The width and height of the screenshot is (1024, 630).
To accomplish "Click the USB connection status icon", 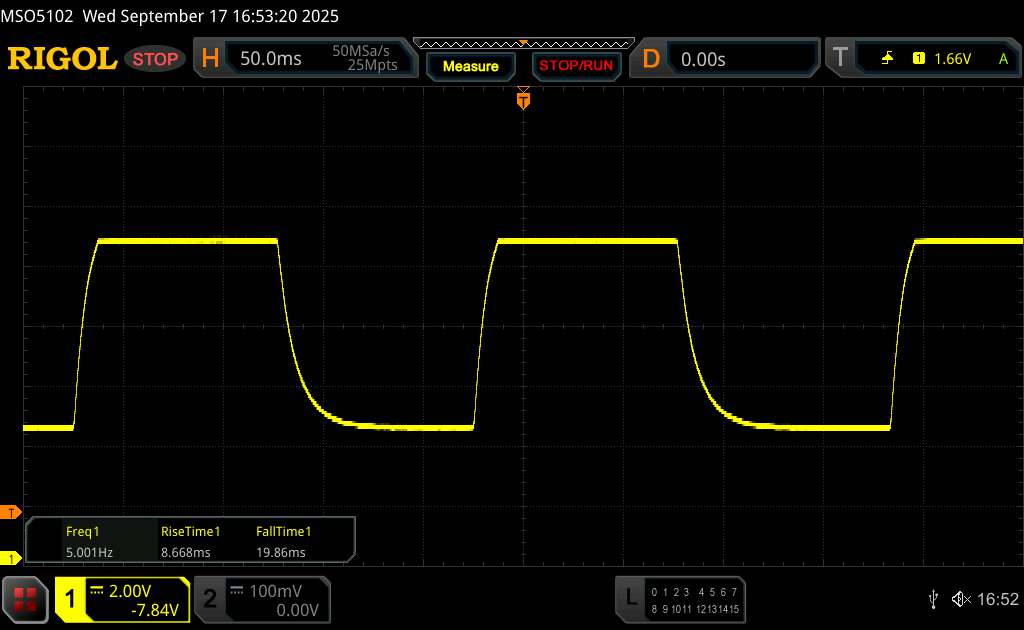I will tap(934, 598).
